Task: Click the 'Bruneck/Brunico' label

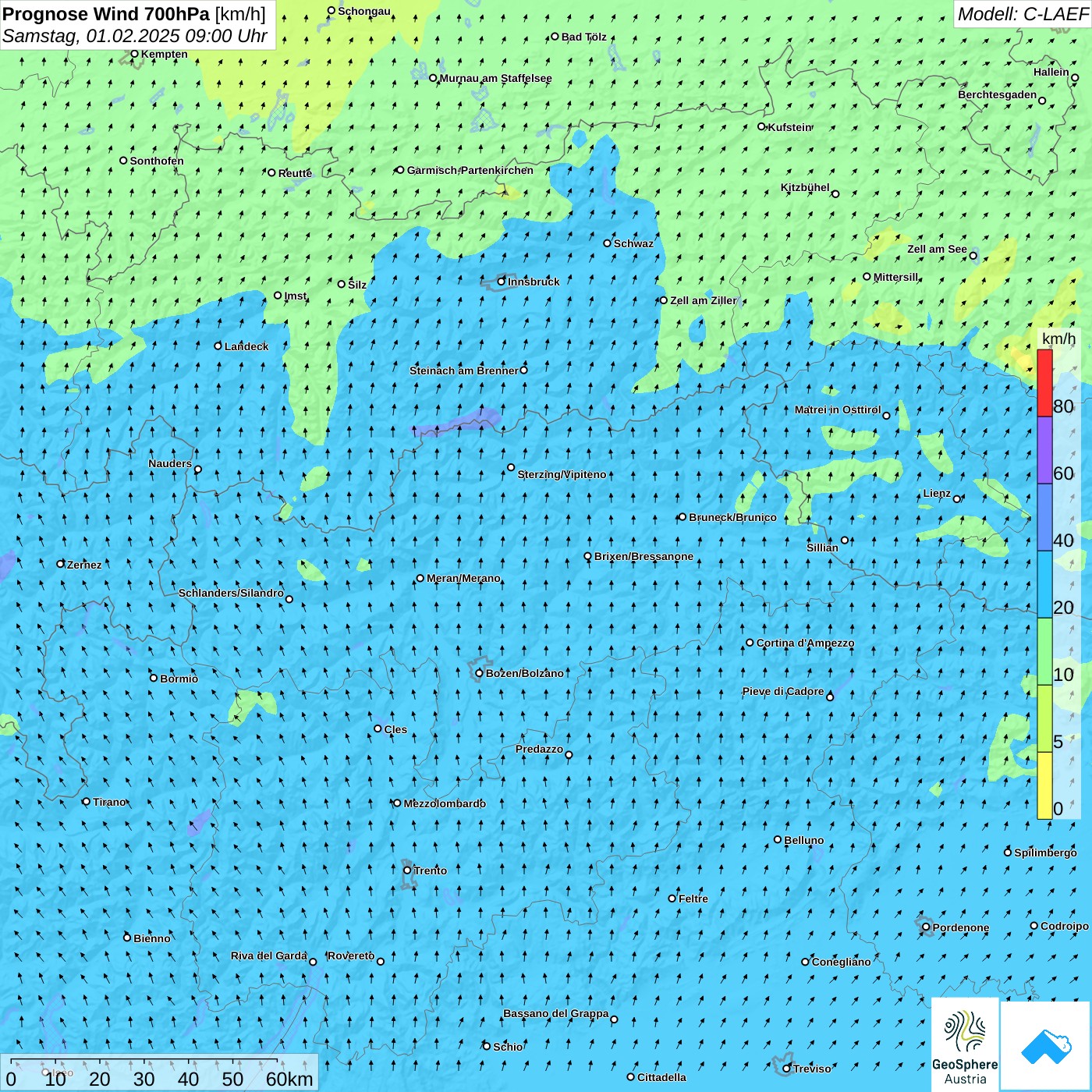Action: tap(732, 517)
